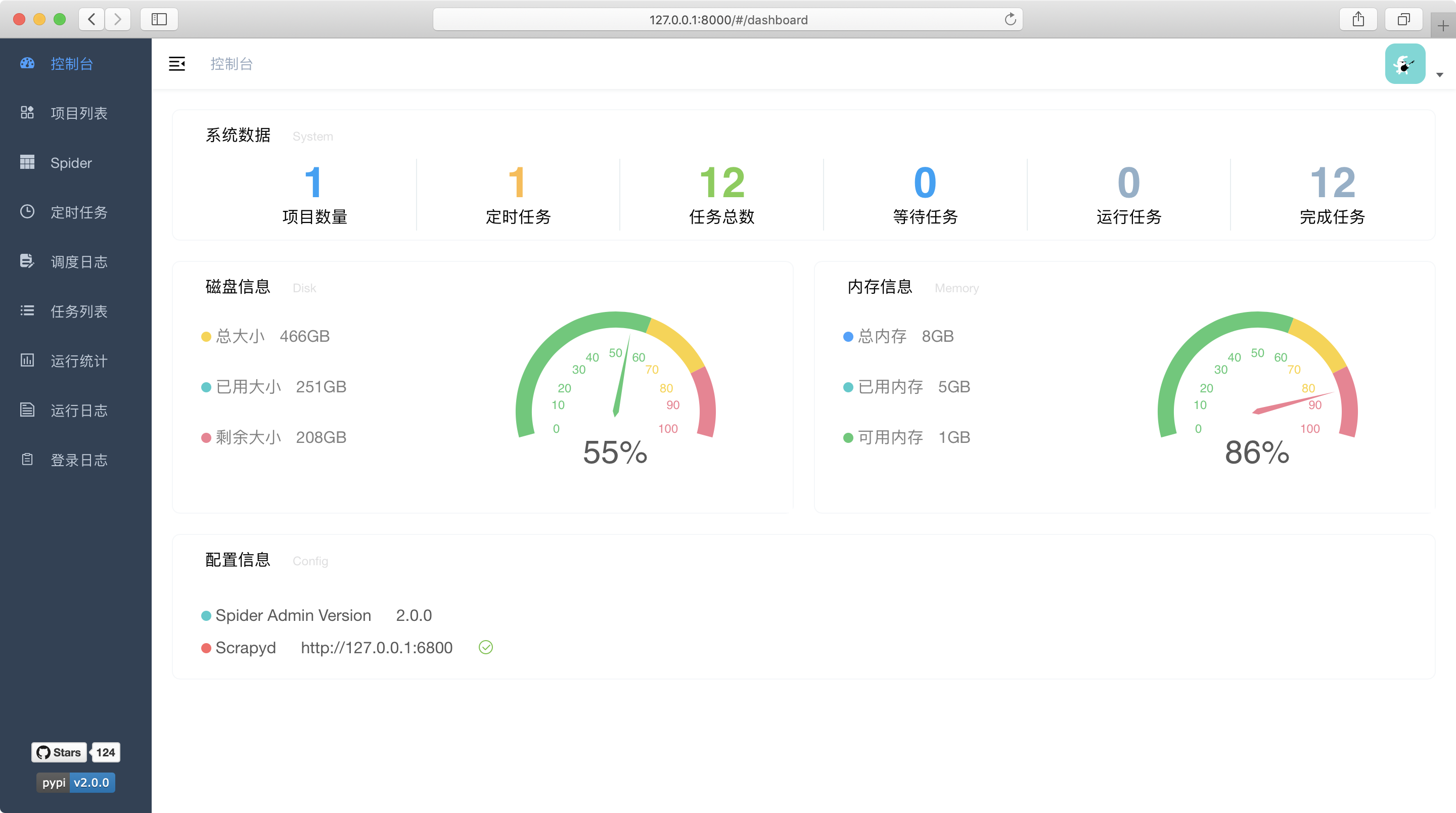This screenshot has height=813, width=1456.
Task: Select the 任务列表 menu entry
Action: pos(78,311)
